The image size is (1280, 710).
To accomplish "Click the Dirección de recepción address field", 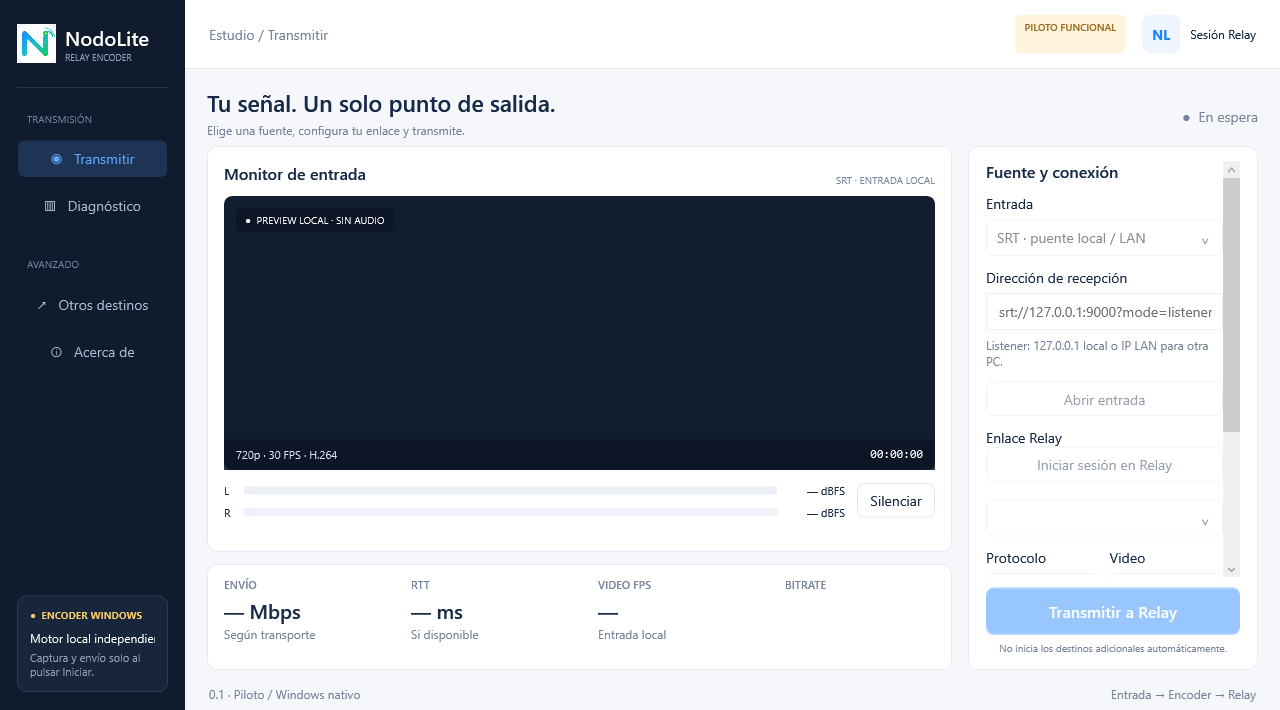I will point(1104,312).
